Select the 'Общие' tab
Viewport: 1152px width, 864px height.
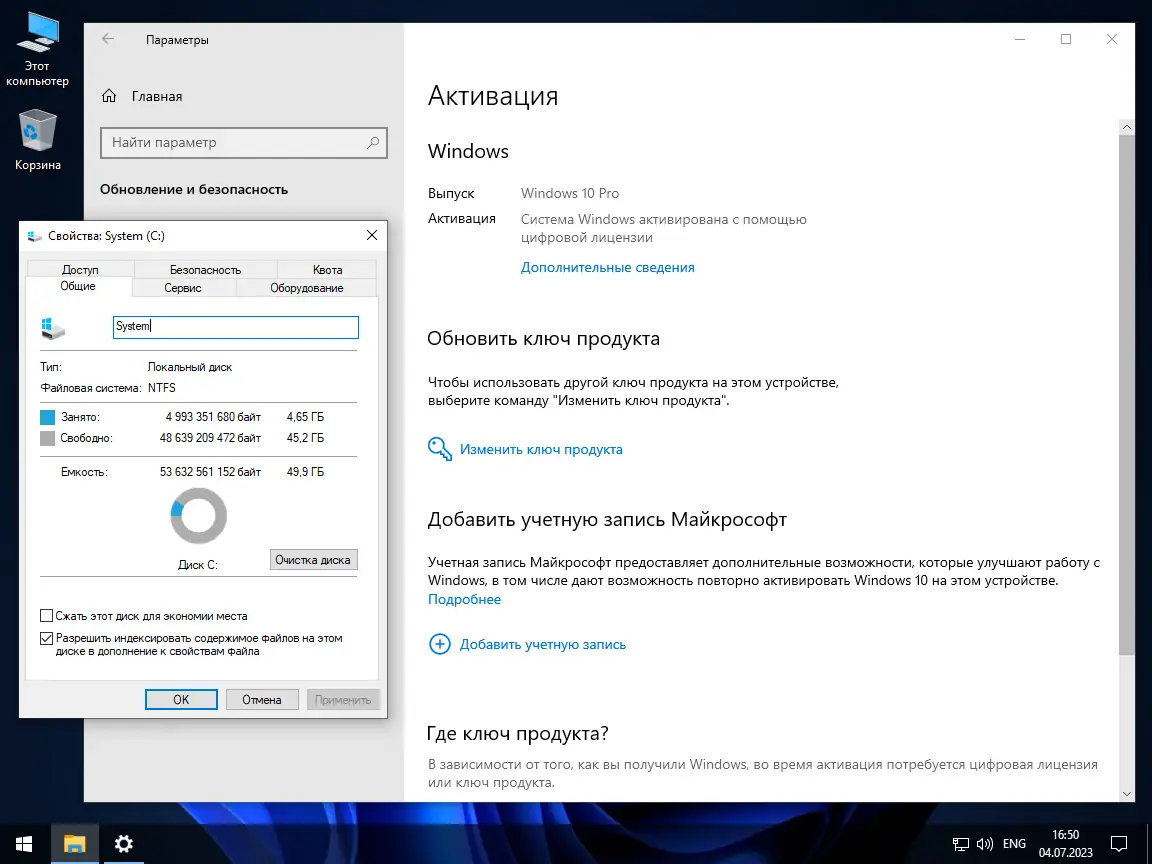(78, 287)
